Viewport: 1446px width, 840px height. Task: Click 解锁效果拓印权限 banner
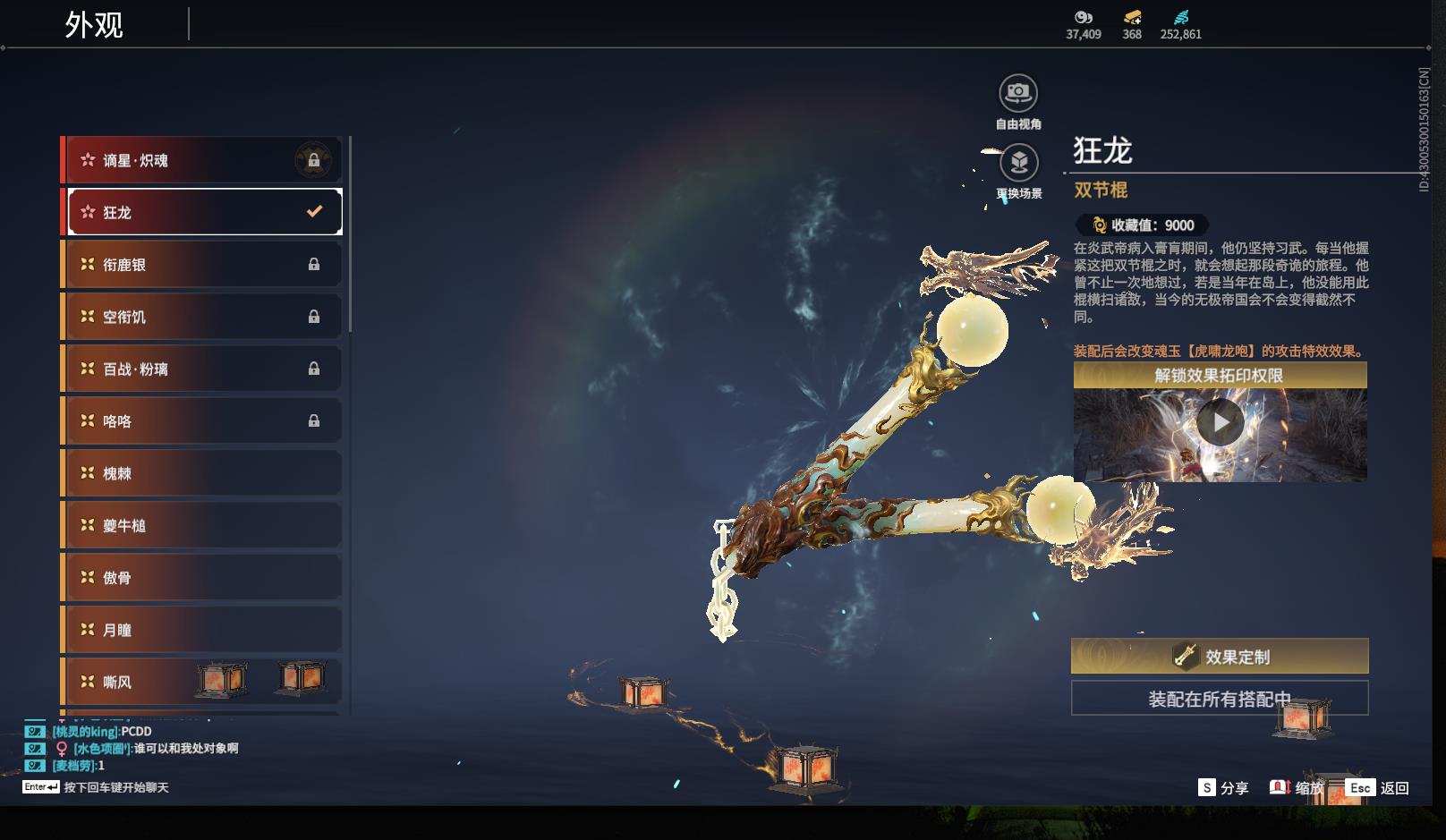(1220, 376)
